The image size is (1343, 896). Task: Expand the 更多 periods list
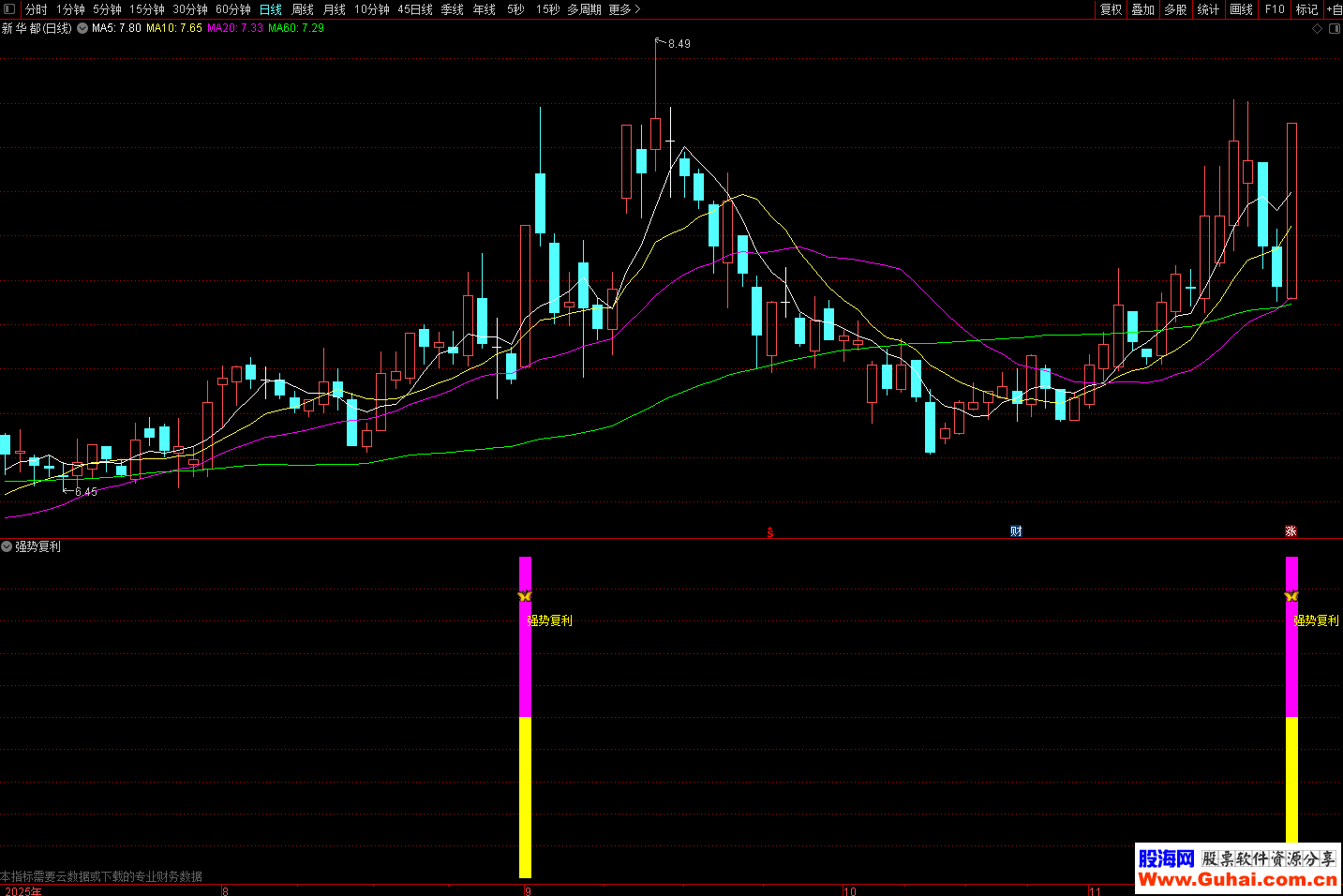624,9
